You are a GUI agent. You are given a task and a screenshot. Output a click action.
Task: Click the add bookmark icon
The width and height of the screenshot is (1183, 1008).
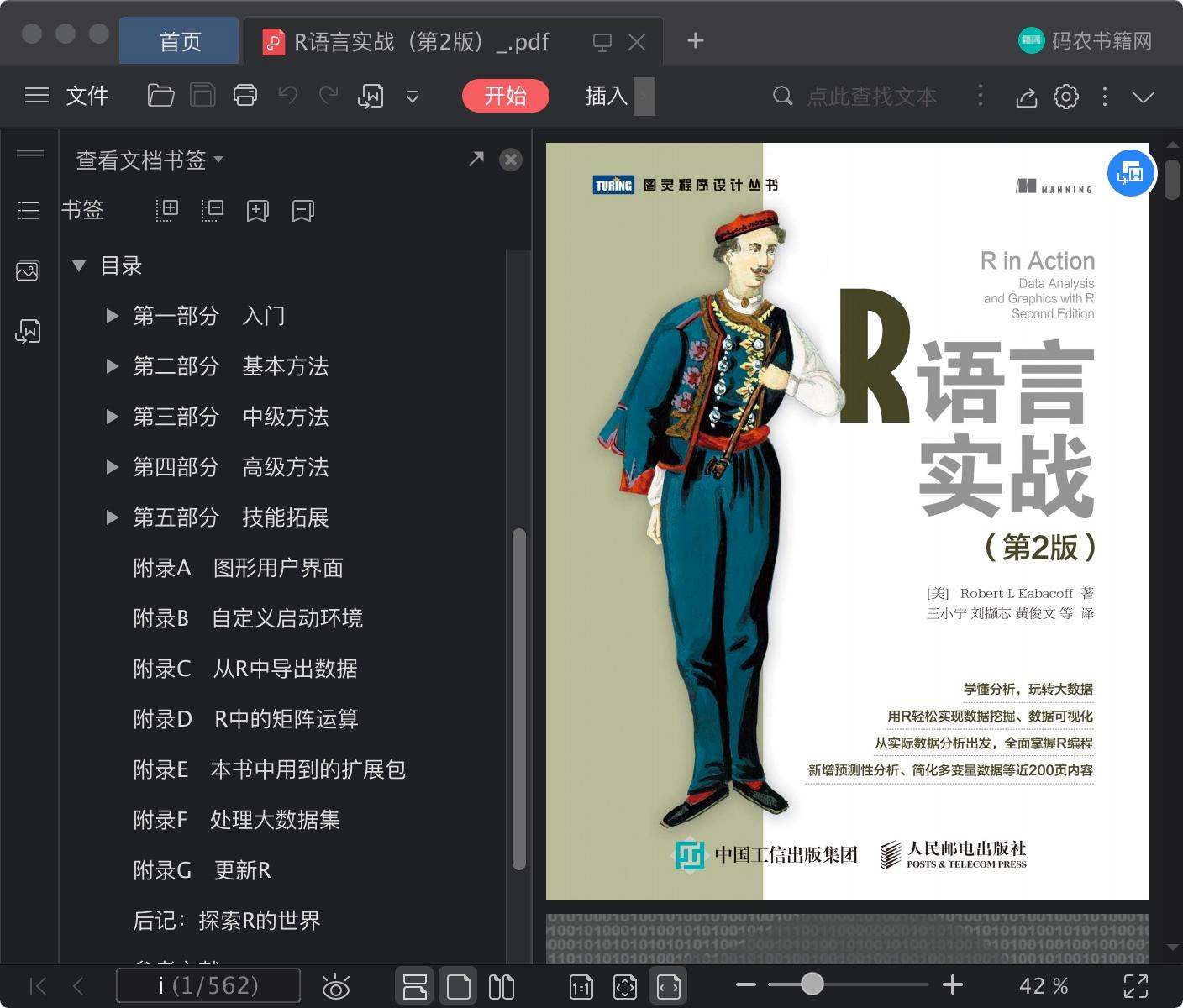coord(258,210)
